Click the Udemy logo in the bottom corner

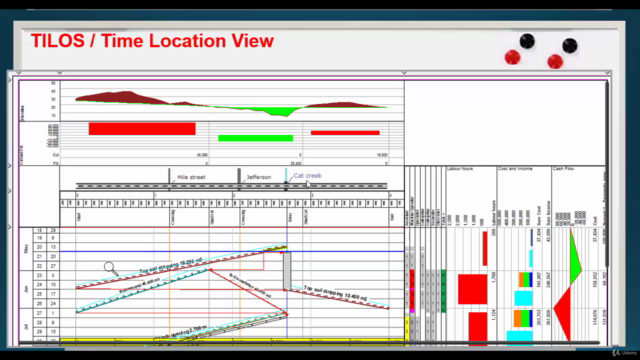click(x=624, y=352)
